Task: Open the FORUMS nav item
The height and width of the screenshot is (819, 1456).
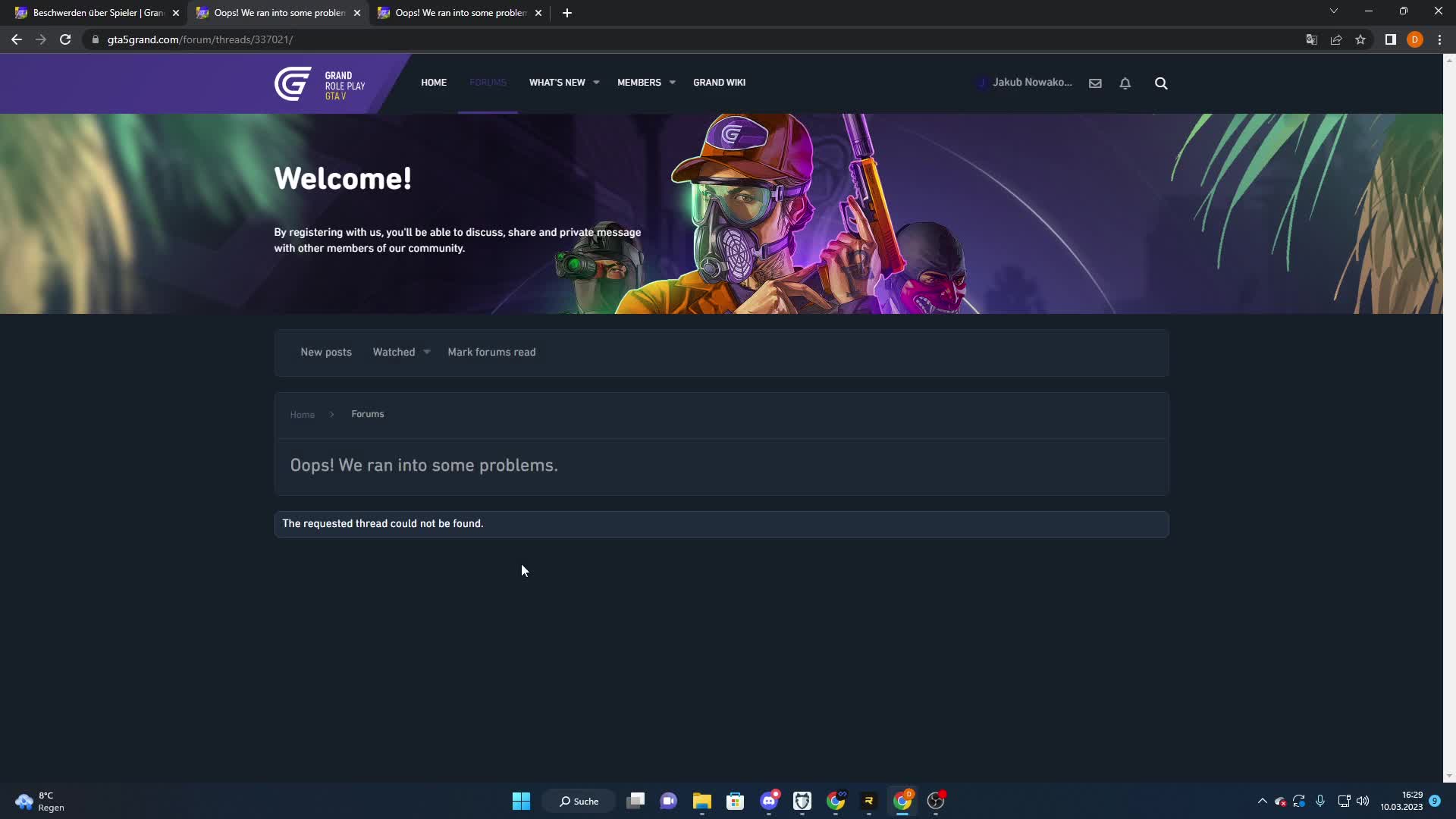Action: pyautogui.click(x=488, y=83)
